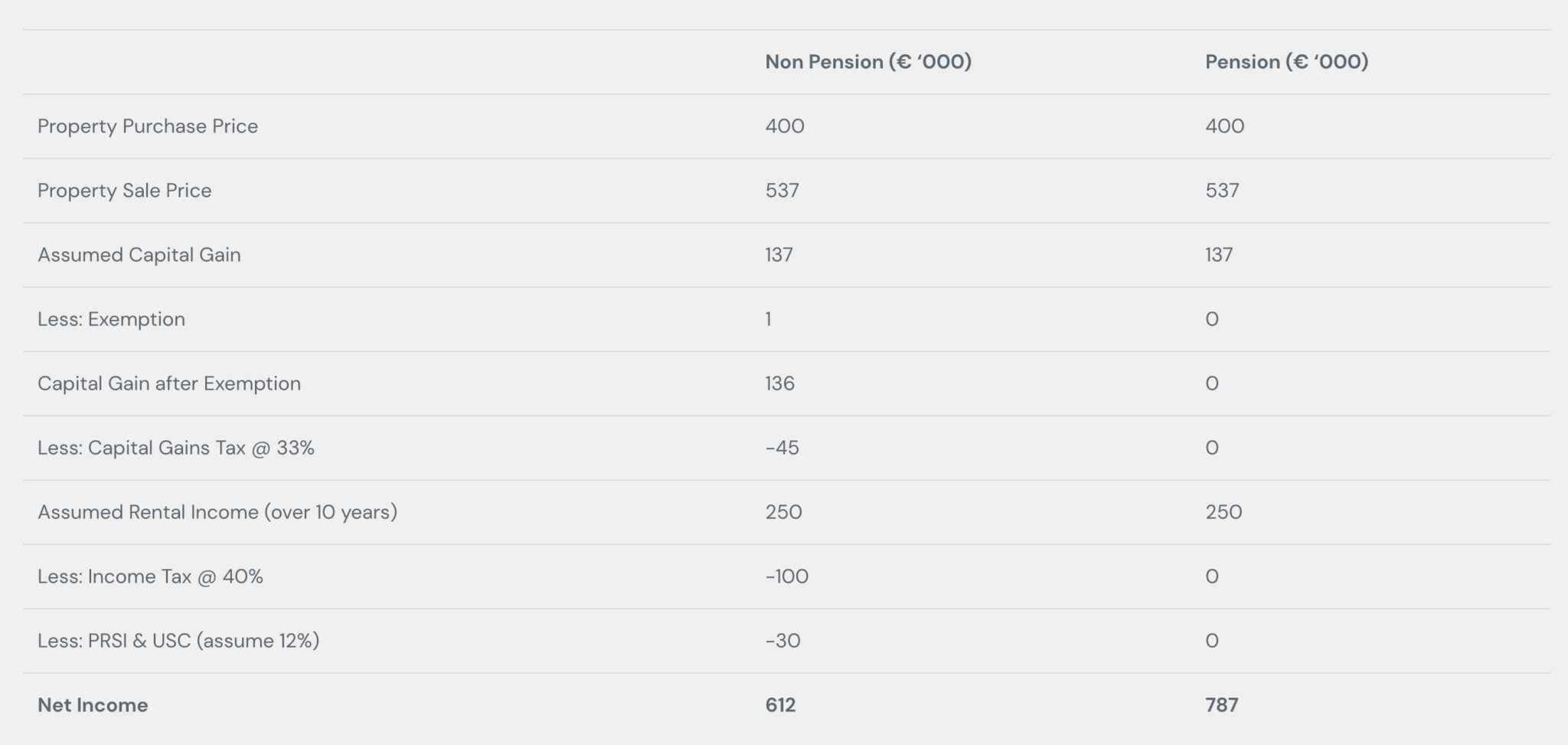Screen dimensions: 1568x745
Task: Click the "Assumed Capital Gain" row label
Action: pos(139,255)
